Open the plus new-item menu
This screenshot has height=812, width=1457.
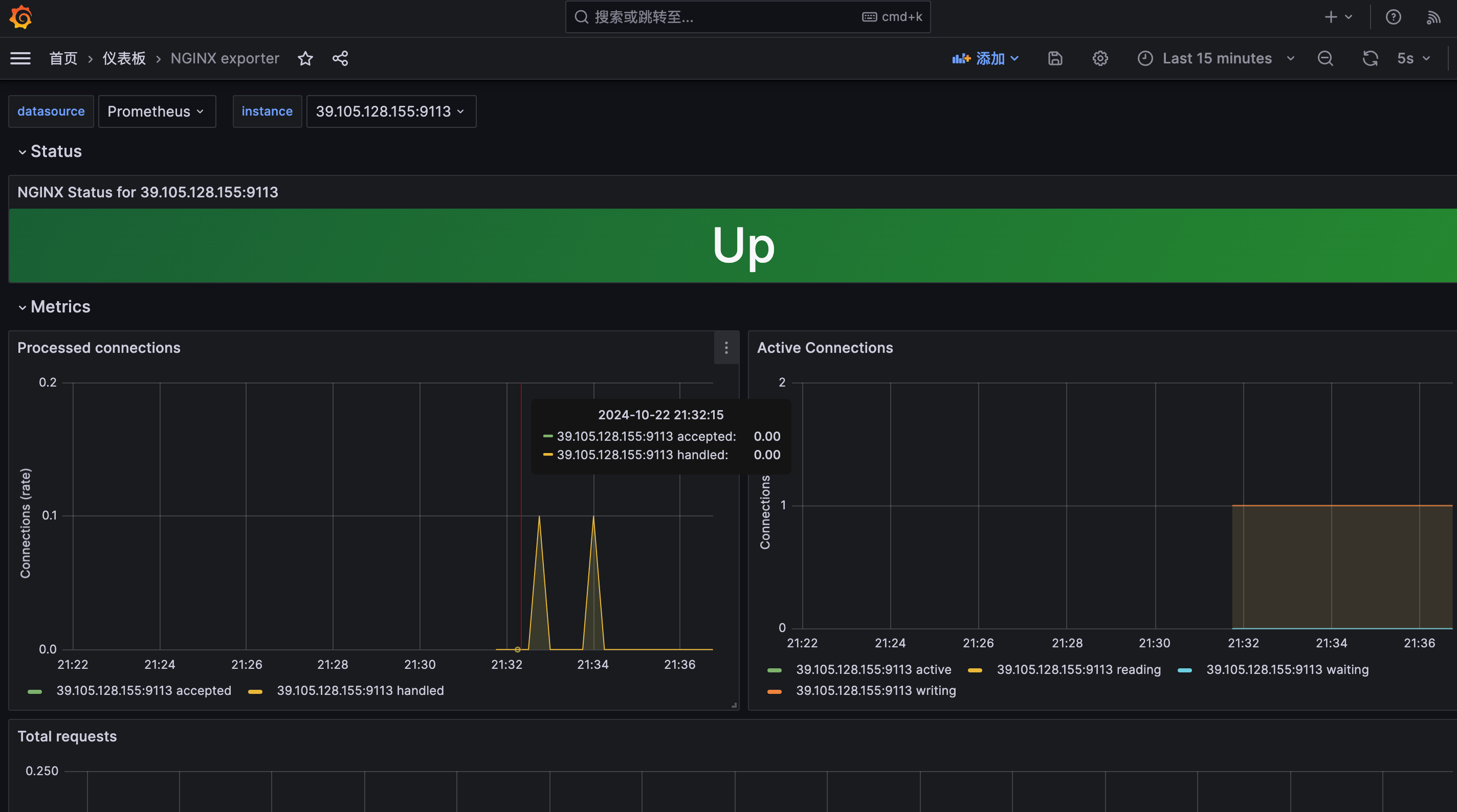[1338, 17]
